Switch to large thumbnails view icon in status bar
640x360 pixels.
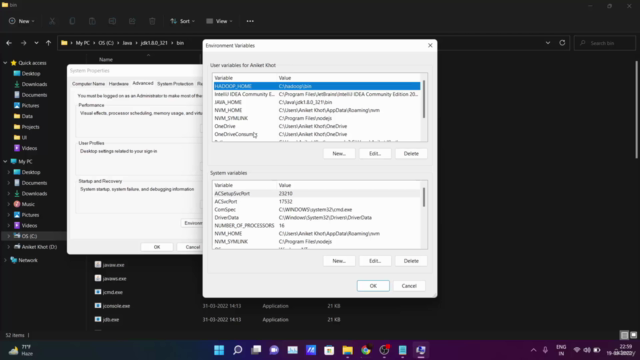click(x=633, y=335)
